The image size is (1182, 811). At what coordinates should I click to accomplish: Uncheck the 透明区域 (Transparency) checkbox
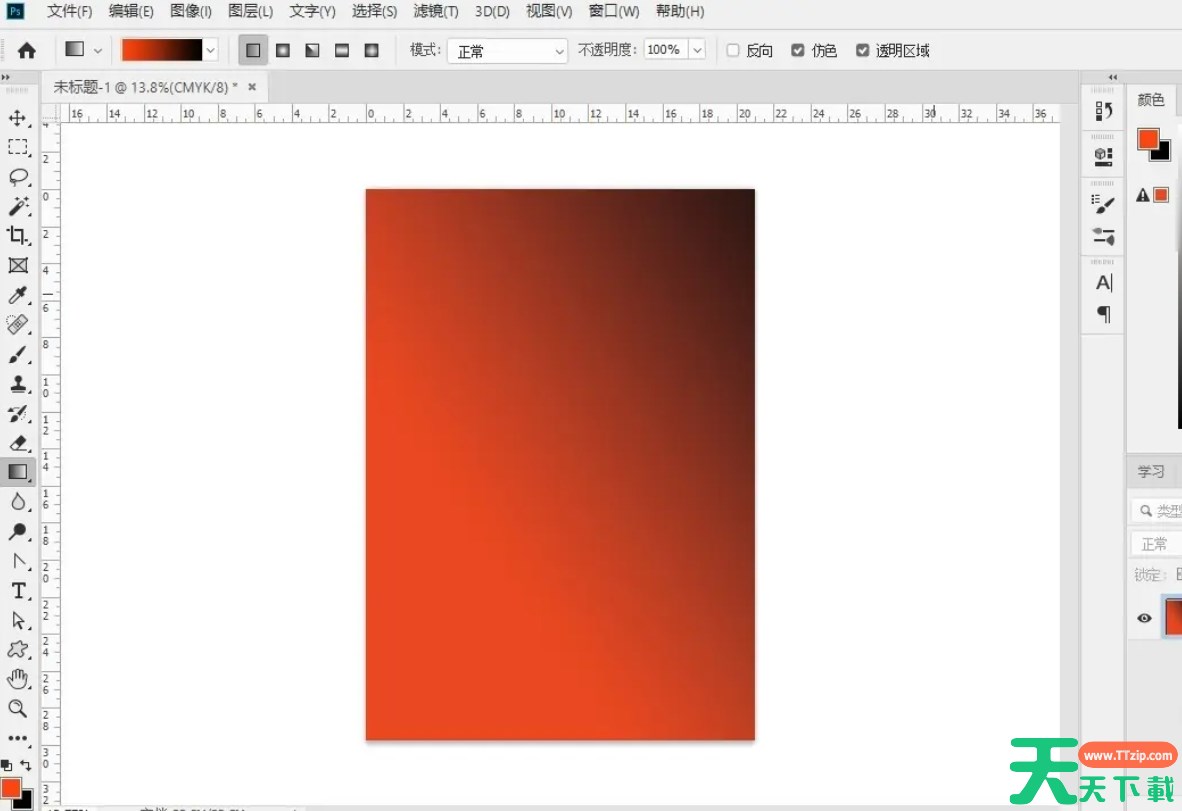point(862,50)
